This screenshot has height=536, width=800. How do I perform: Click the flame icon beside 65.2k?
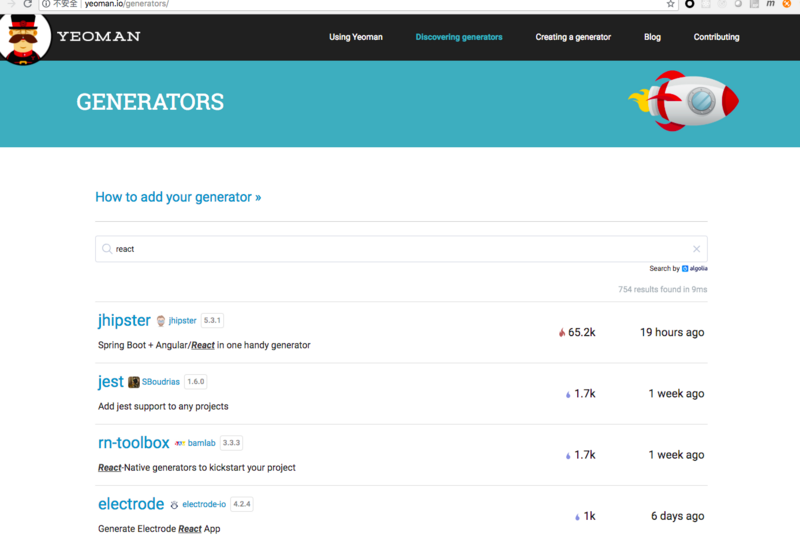[x=562, y=333]
